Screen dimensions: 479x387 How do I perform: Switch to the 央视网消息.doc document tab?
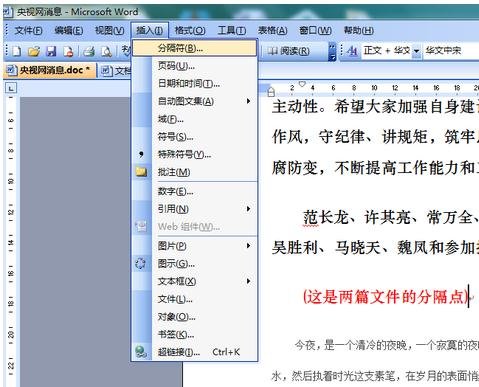(49, 70)
